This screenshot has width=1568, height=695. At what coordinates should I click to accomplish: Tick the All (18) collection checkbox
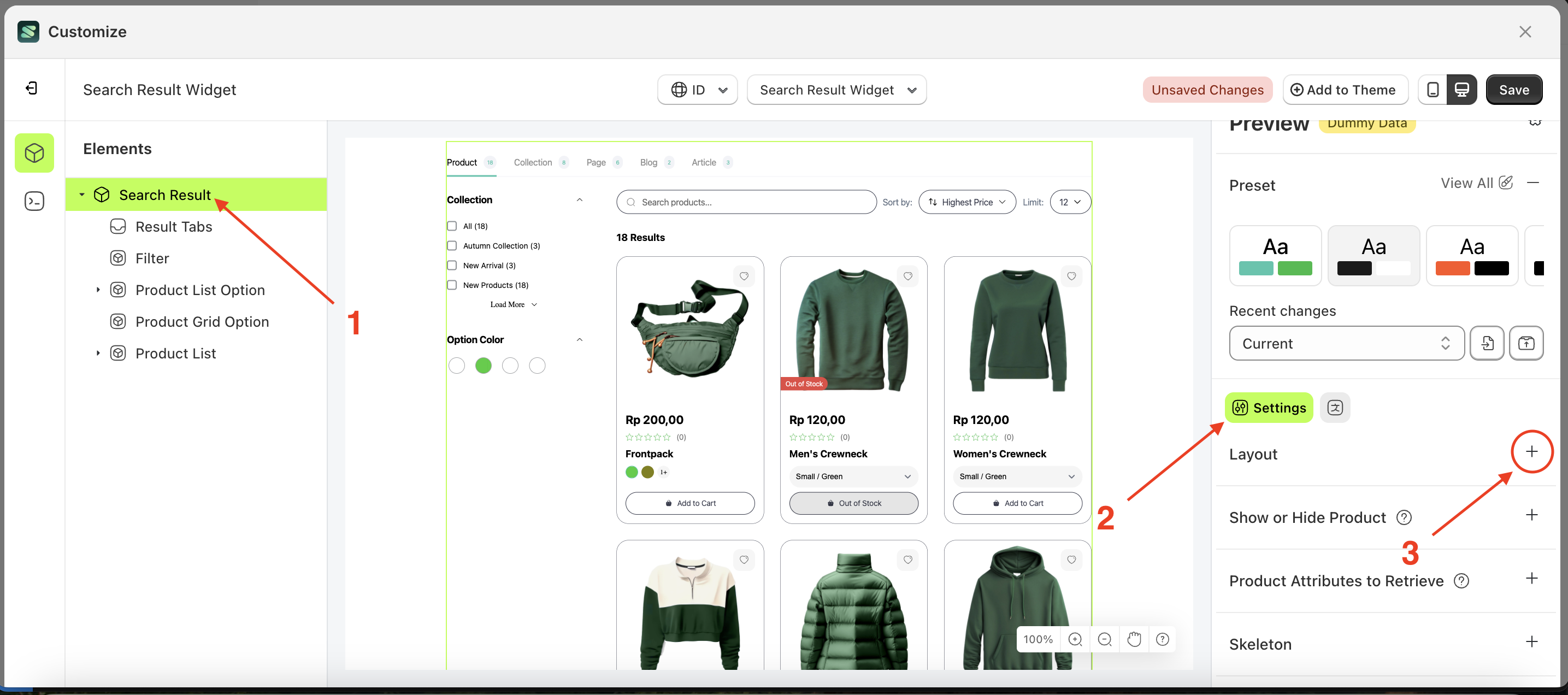click(452, 226)
